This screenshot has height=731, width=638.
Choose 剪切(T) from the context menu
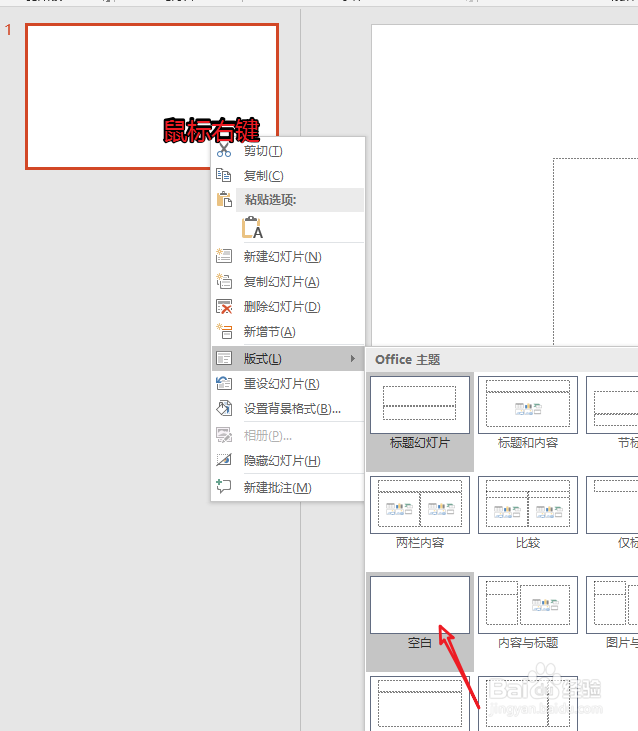(288, 151)
